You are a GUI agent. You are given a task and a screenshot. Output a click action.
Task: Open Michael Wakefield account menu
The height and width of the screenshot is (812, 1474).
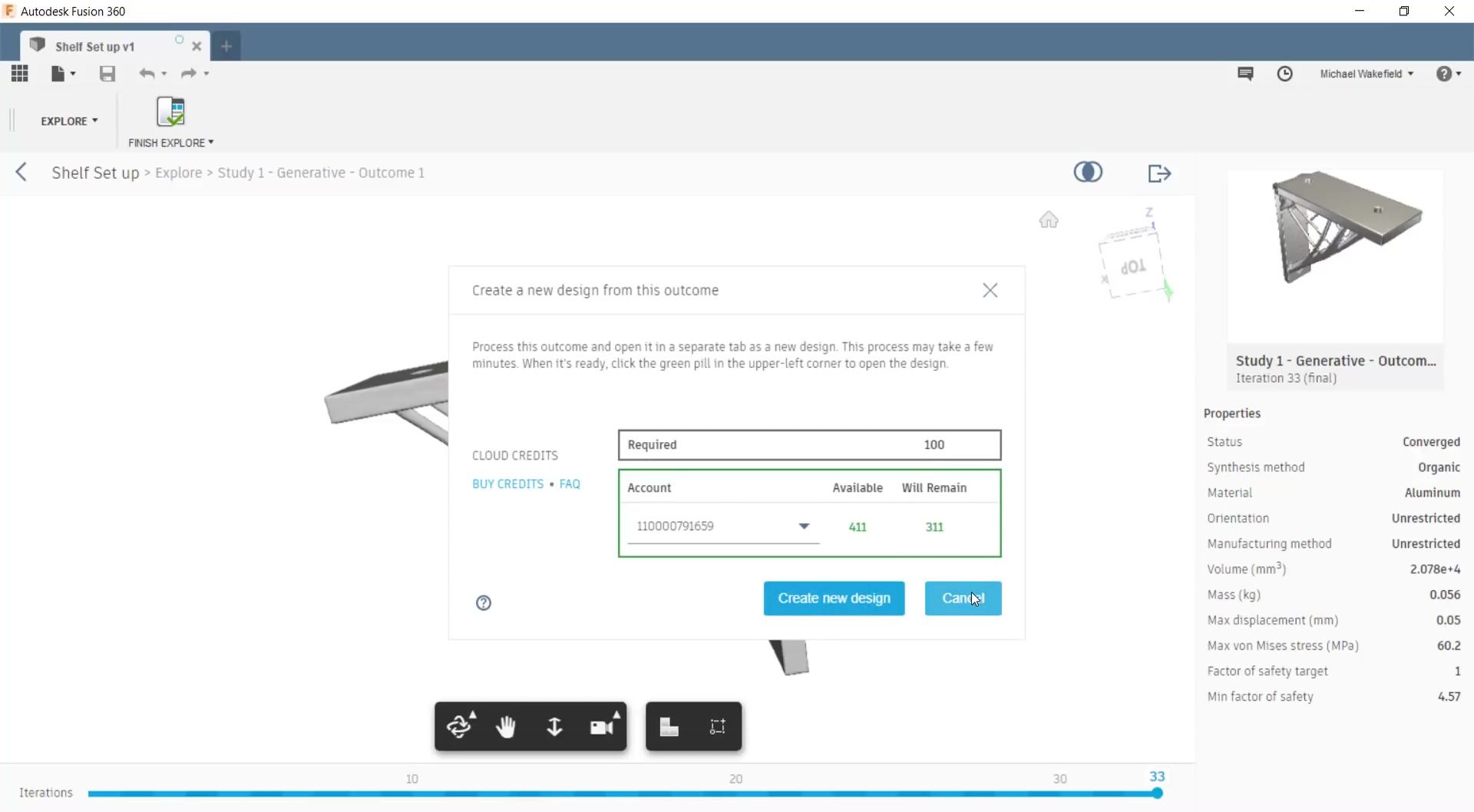coord(1367,74)
